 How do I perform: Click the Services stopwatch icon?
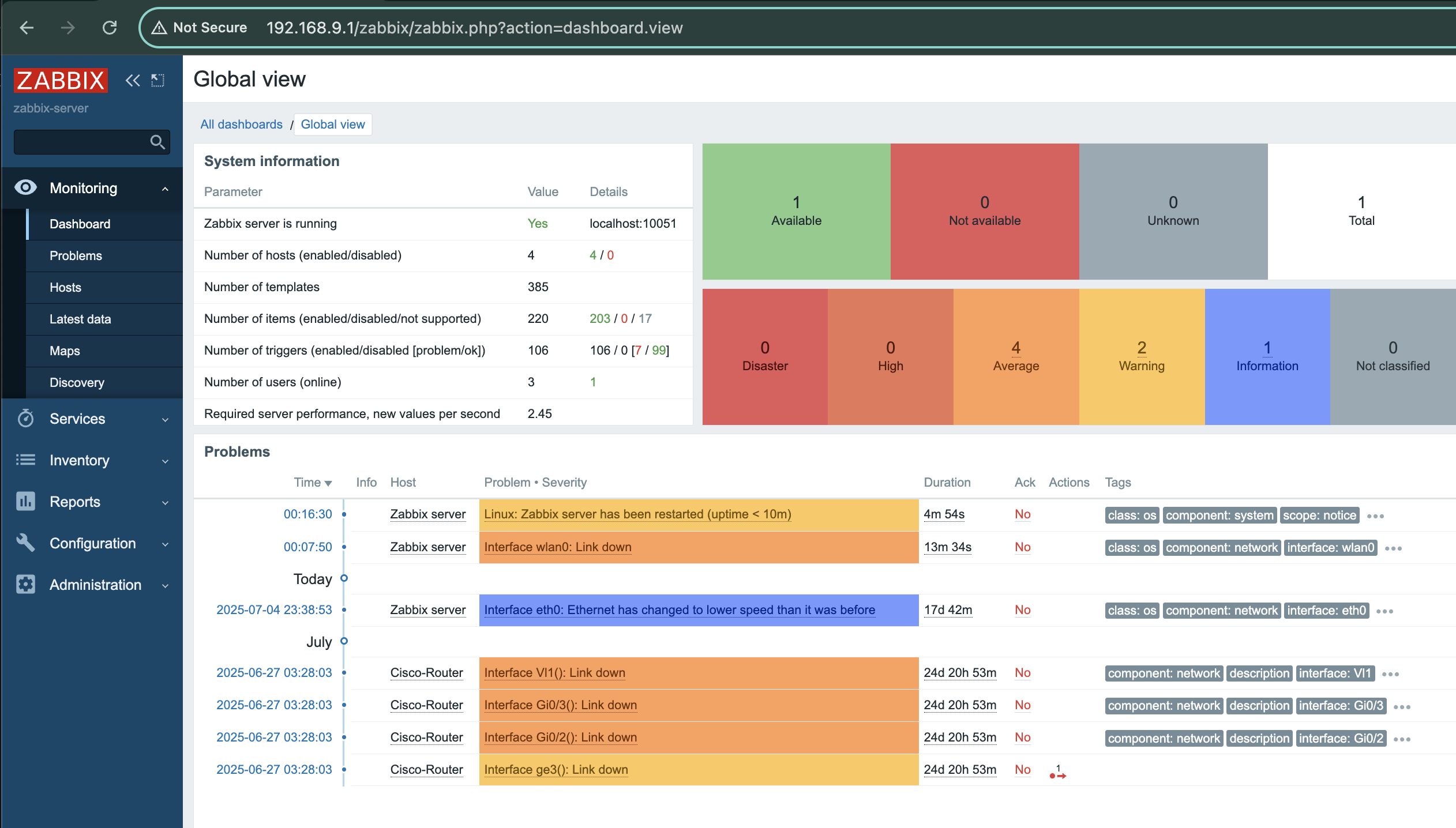25,418
